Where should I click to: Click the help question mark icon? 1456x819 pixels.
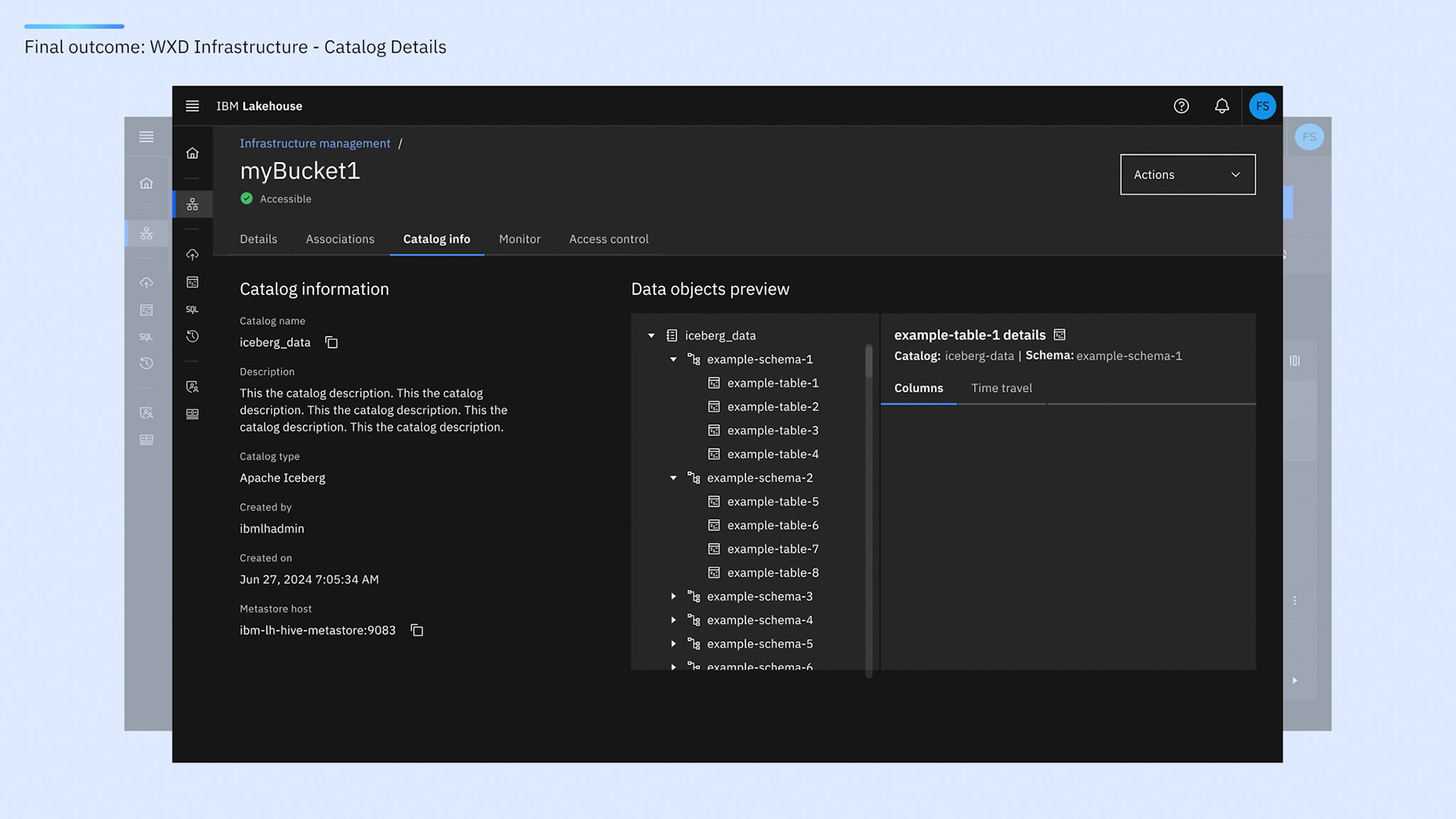(1181, 106)
